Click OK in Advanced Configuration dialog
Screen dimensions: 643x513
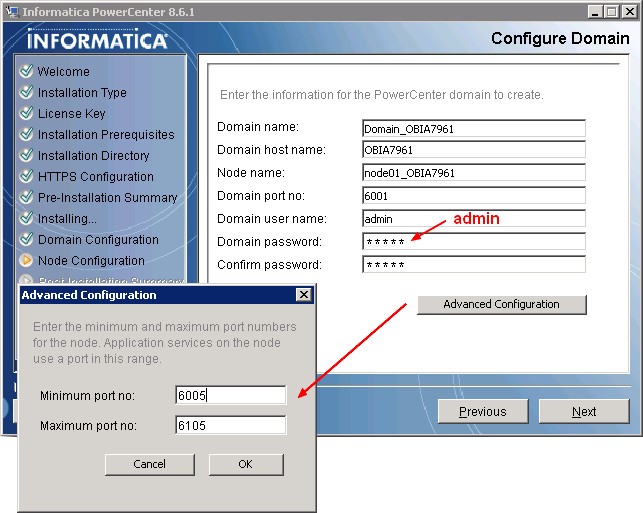pos(246,464)
